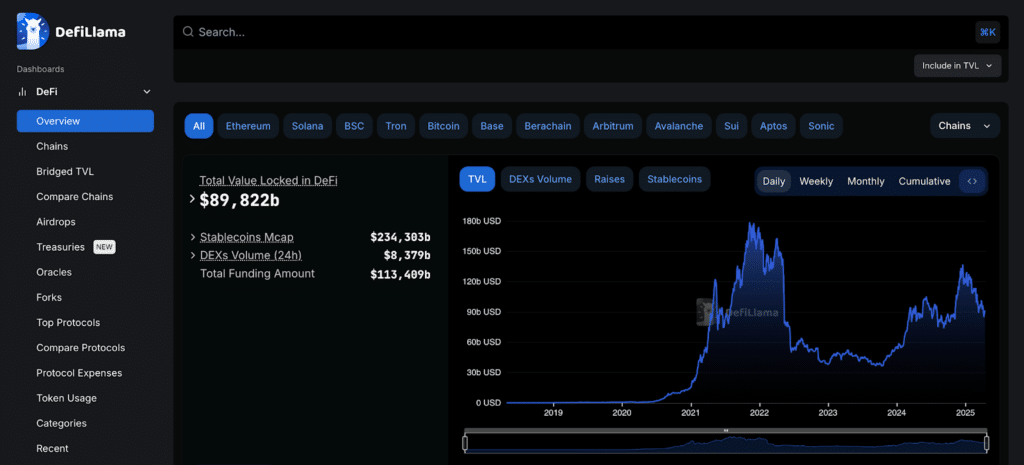Select Cumulative chart view
This screenshot has height=465, width=1024.
pos(924,182)
